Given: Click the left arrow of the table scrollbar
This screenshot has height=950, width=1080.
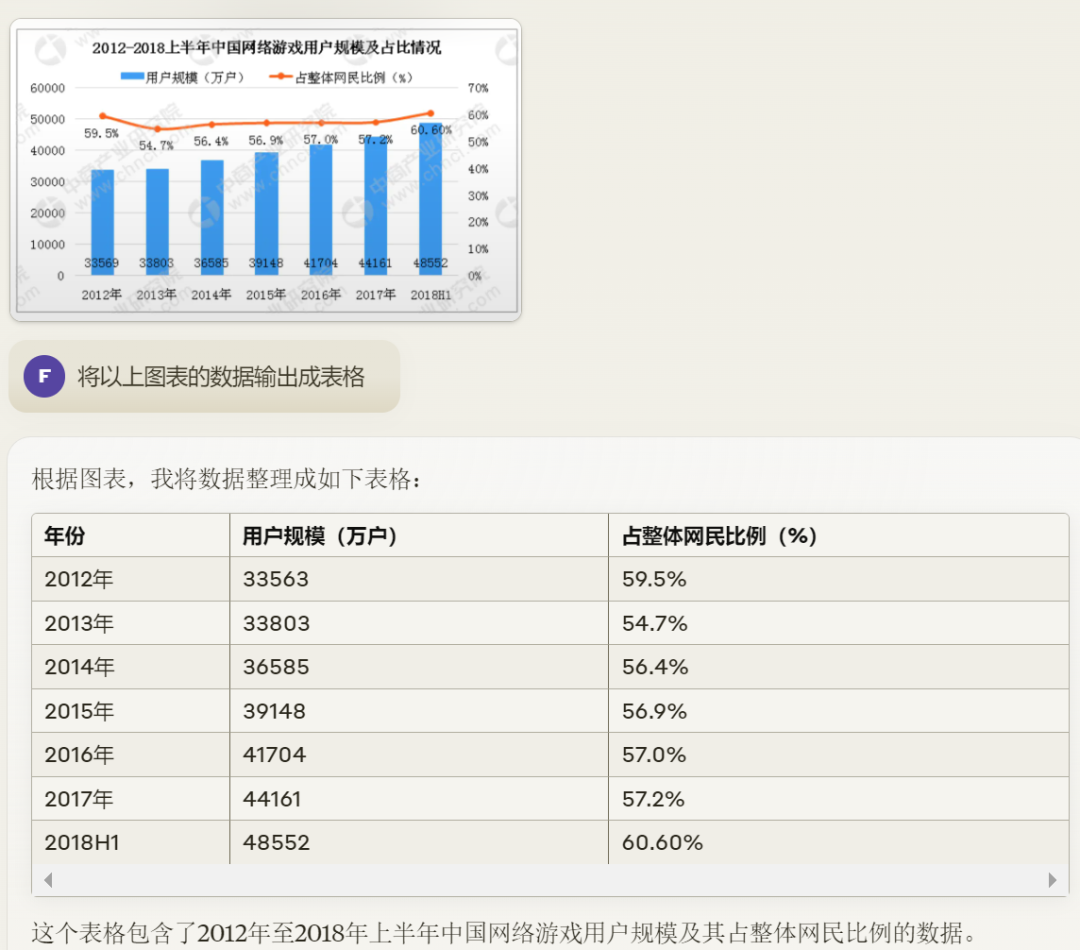Looking at the screenshot, I should click(46, 880).
